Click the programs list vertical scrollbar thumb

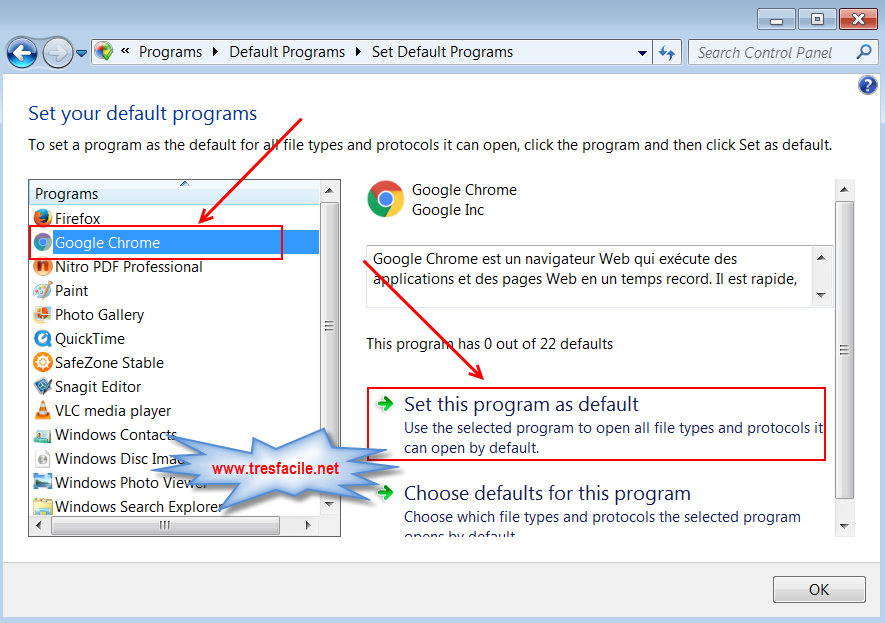pyautogui.click(x=330, y=326)
